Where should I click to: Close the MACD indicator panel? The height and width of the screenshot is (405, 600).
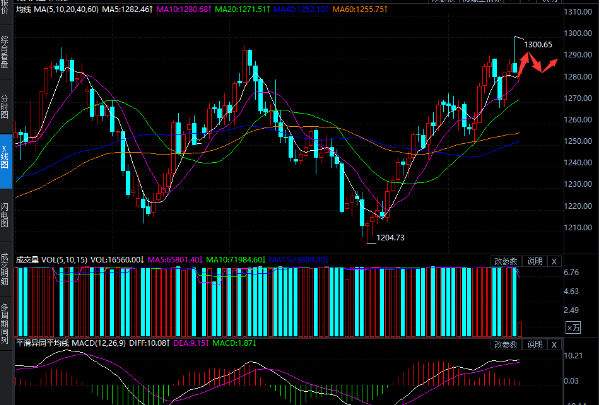(555, 344)
